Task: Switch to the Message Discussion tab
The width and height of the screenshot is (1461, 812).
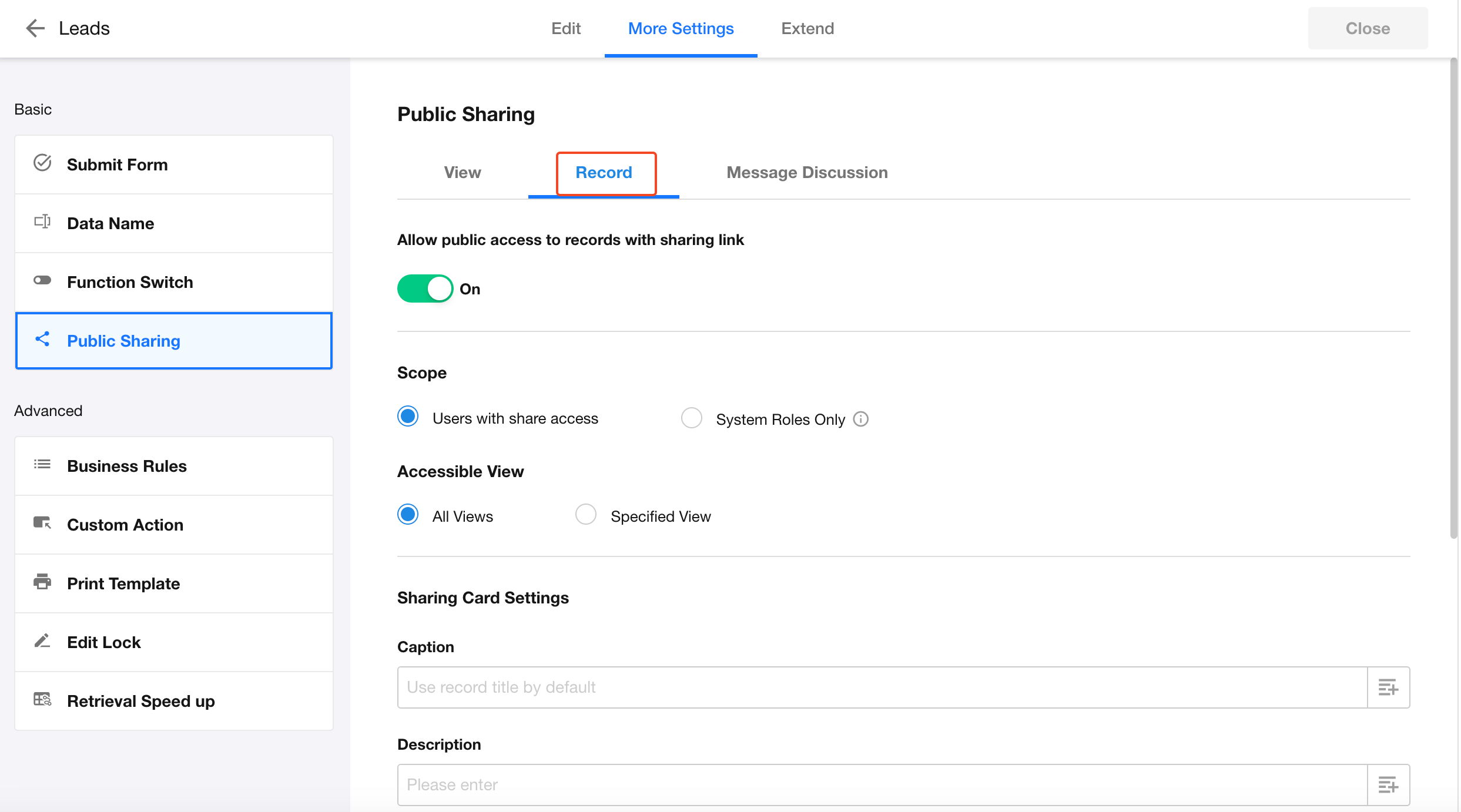Action: pos(806,172)
